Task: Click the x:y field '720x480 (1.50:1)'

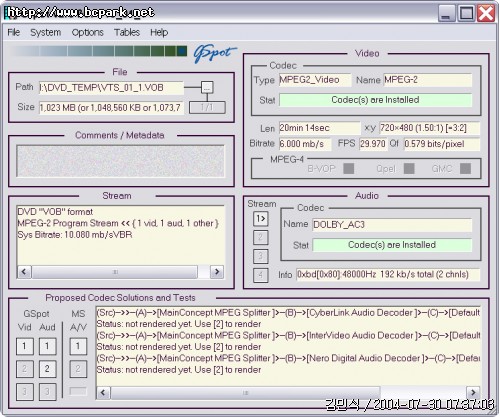Action: [429, 128]
